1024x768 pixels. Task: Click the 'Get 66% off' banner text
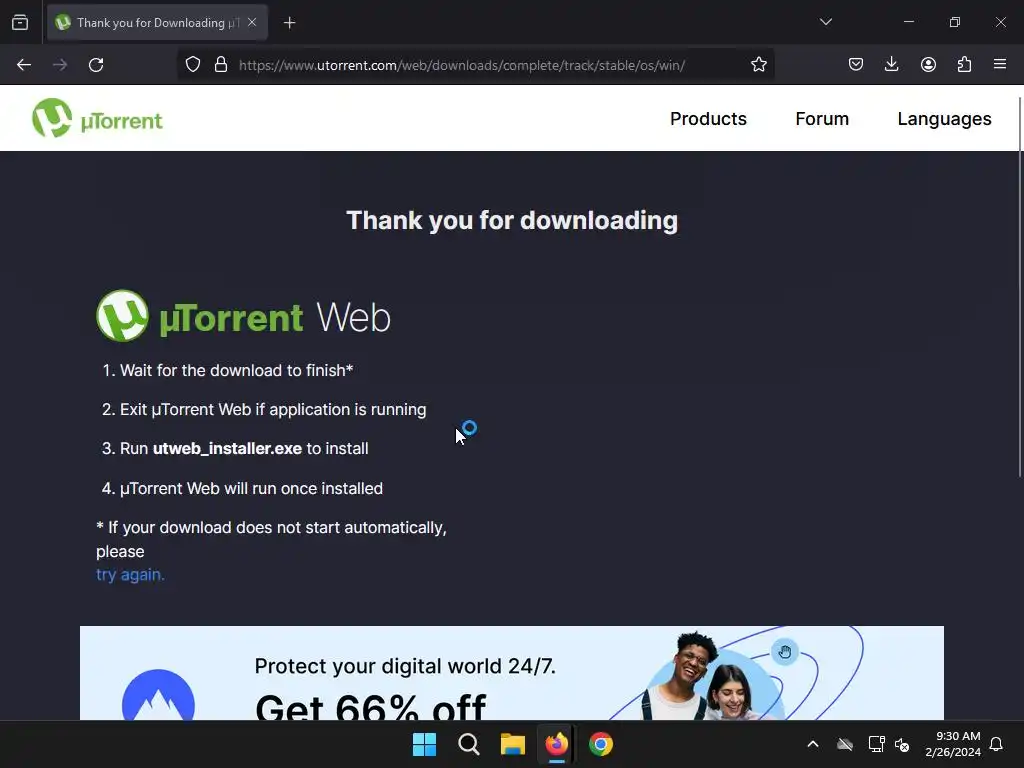(x=370, y=707)
